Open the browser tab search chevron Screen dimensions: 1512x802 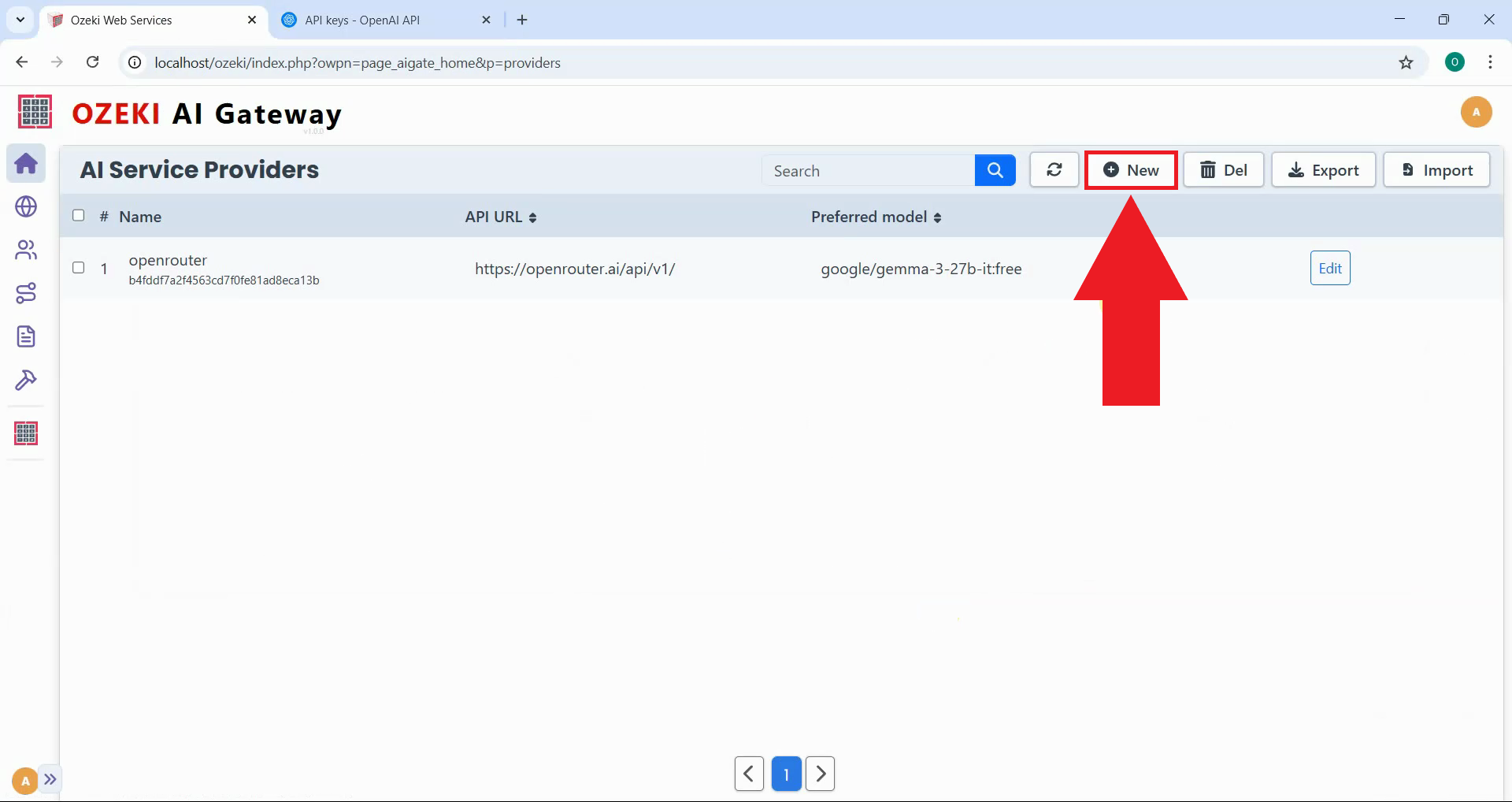pos(20,20)
